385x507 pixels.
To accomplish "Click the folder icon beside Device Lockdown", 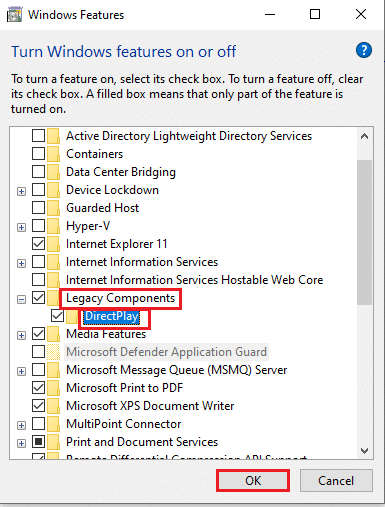I will [53, 190].
